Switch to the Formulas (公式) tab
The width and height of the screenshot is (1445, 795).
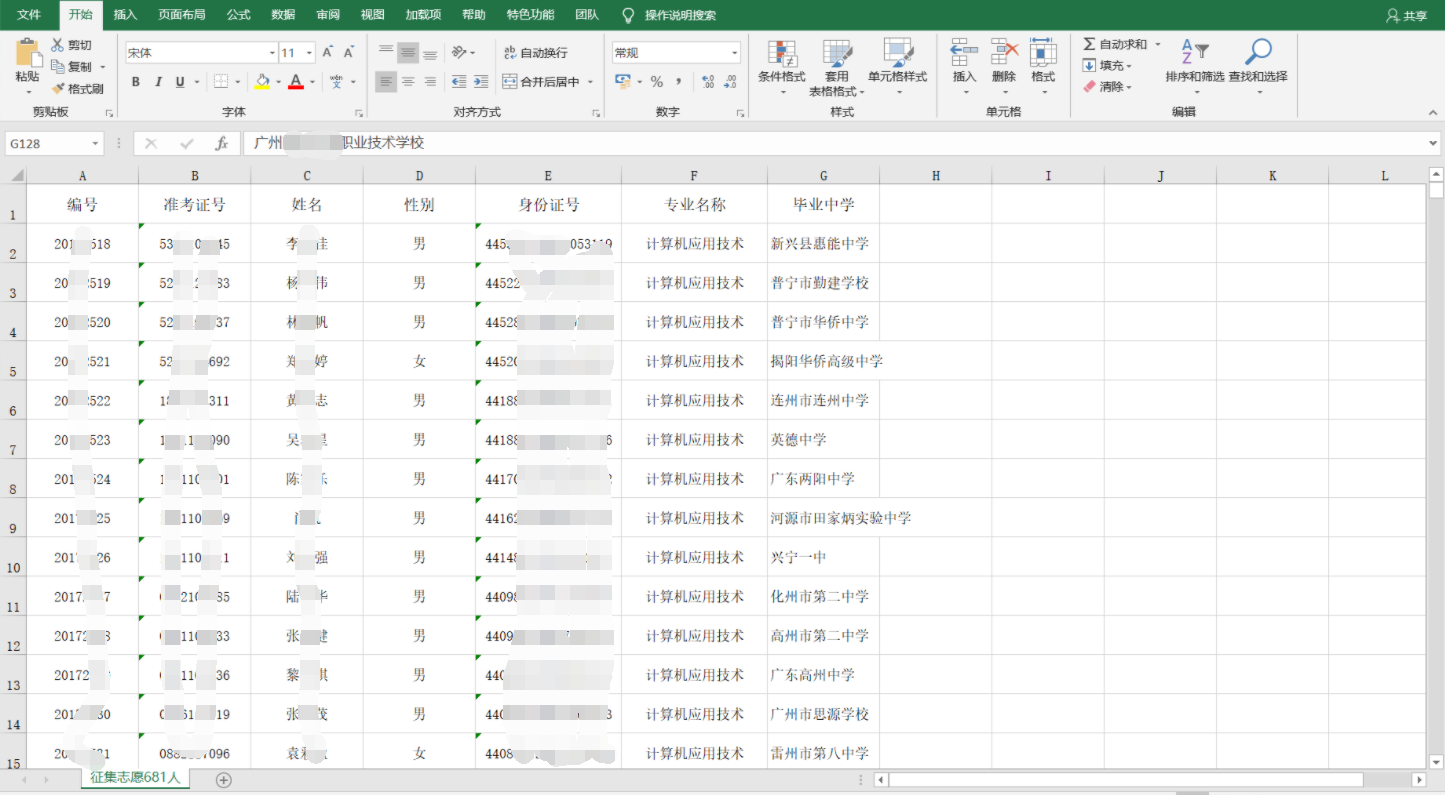point(239,15)
